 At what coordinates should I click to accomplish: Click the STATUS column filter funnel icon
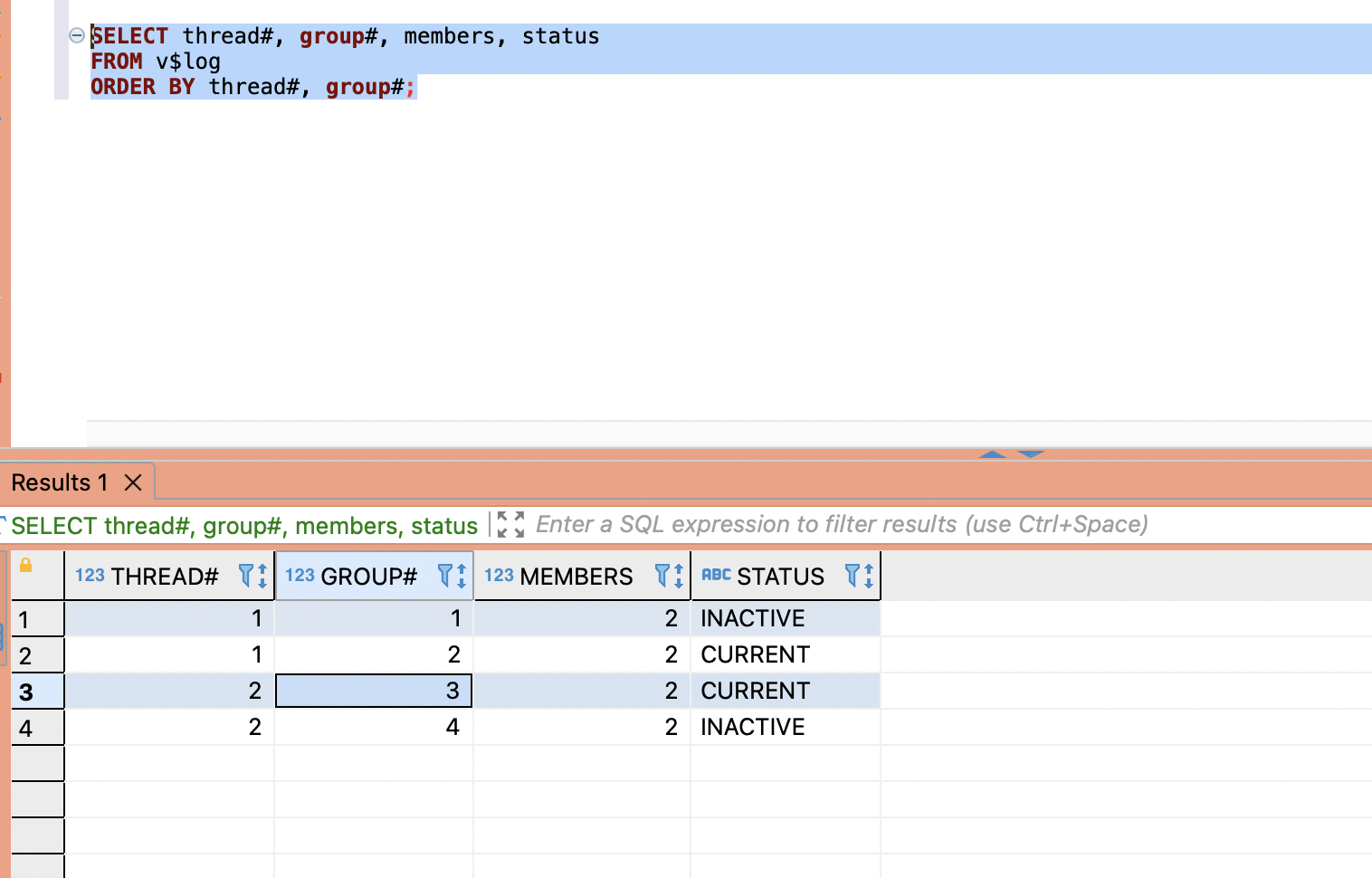[x=852, y=576]
